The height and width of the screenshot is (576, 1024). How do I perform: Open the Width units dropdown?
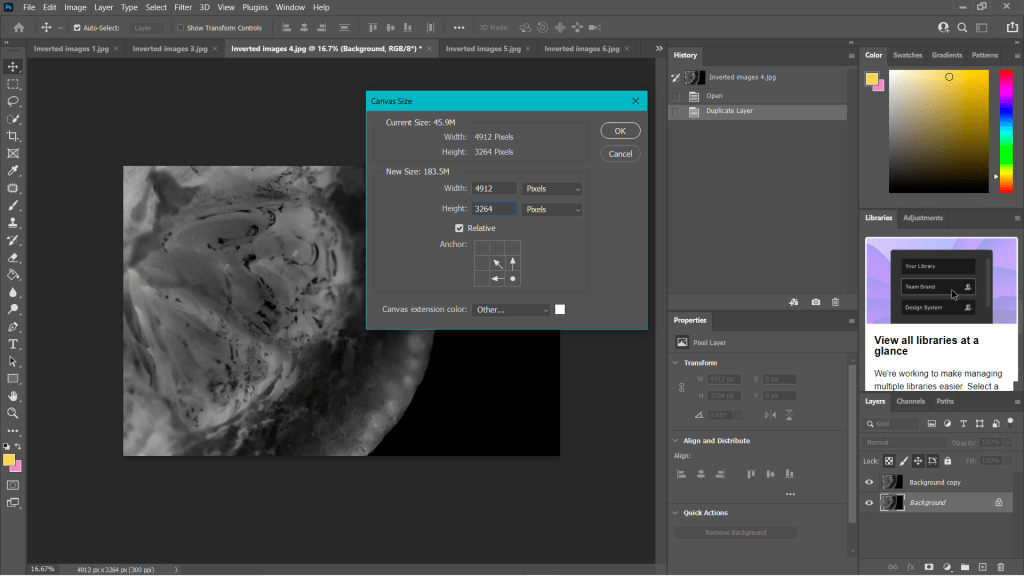552,188
